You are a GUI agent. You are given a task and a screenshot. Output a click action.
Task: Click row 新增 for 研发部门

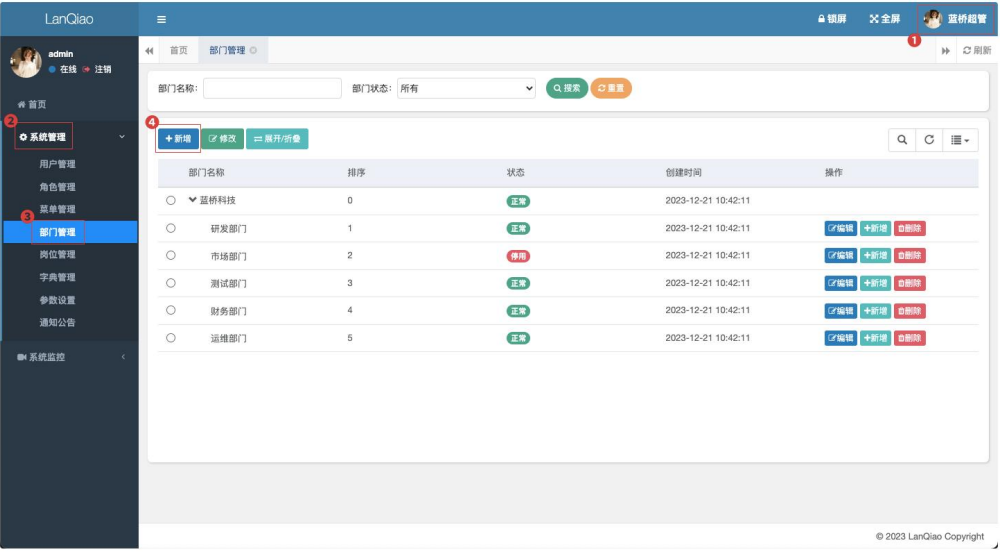pos(875,228)
